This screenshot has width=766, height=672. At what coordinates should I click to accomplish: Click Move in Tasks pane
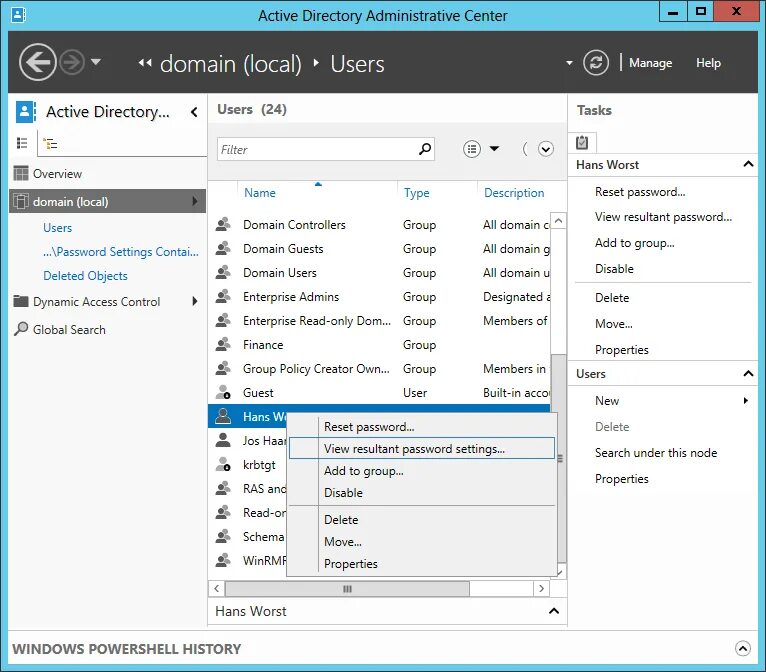(x=614, y=324)
